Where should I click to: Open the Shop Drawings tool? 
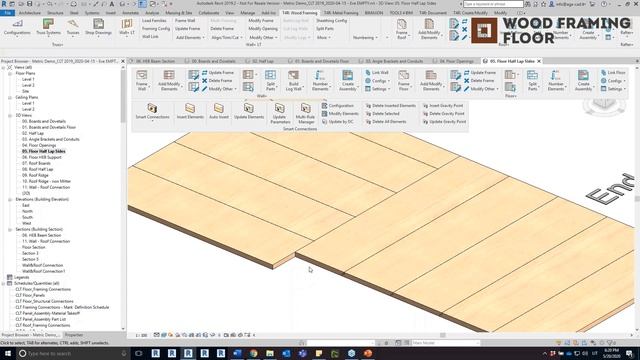pos(98,27)
